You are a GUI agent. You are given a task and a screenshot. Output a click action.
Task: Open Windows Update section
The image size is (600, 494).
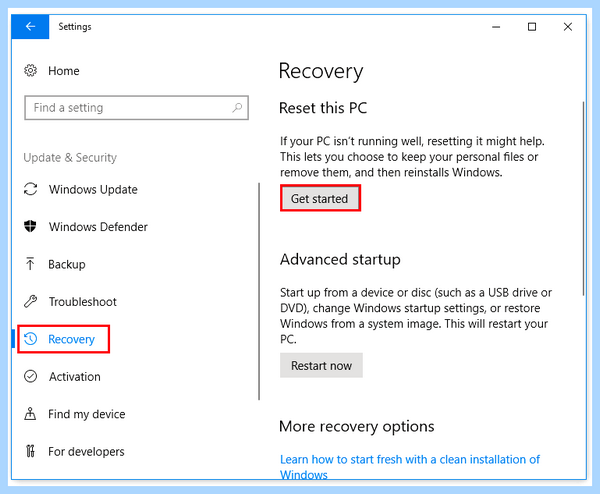click(93, 189)
